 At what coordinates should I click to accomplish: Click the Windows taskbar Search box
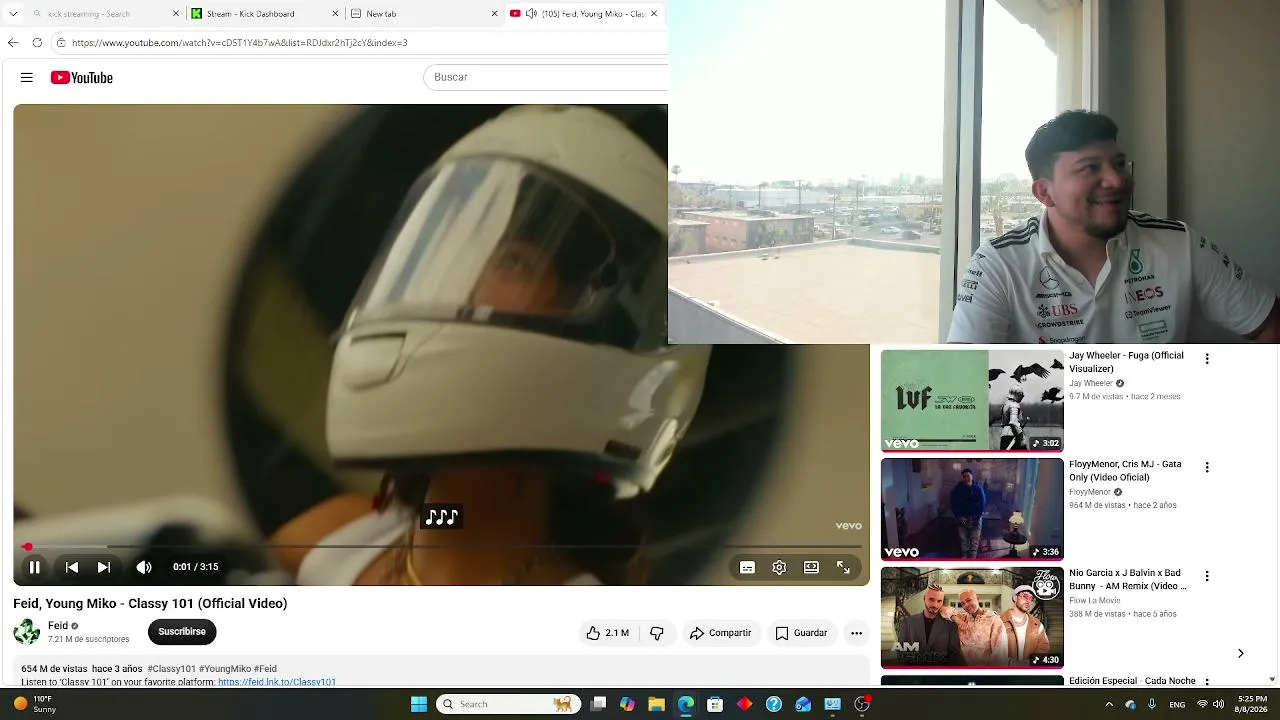click(510, 704)
